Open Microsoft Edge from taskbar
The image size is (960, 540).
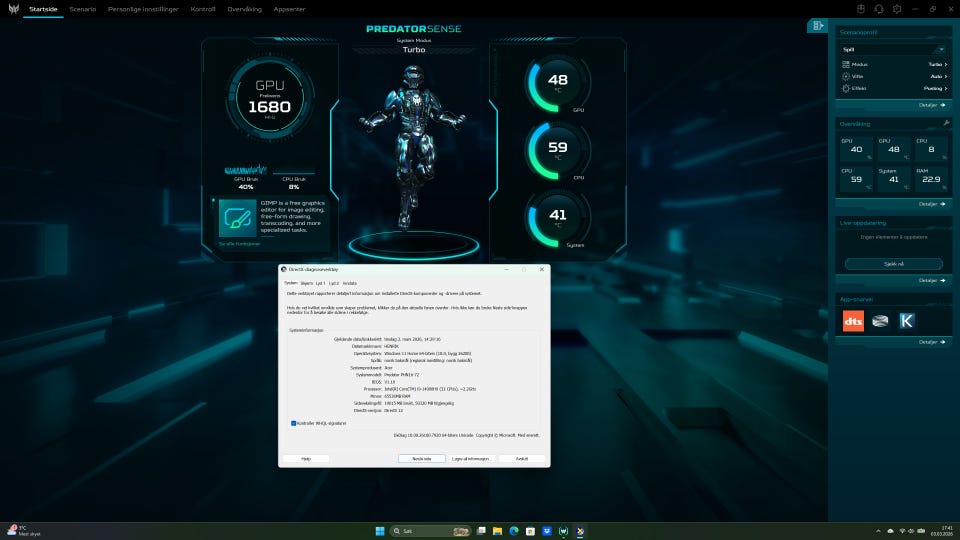click(514, 531)
